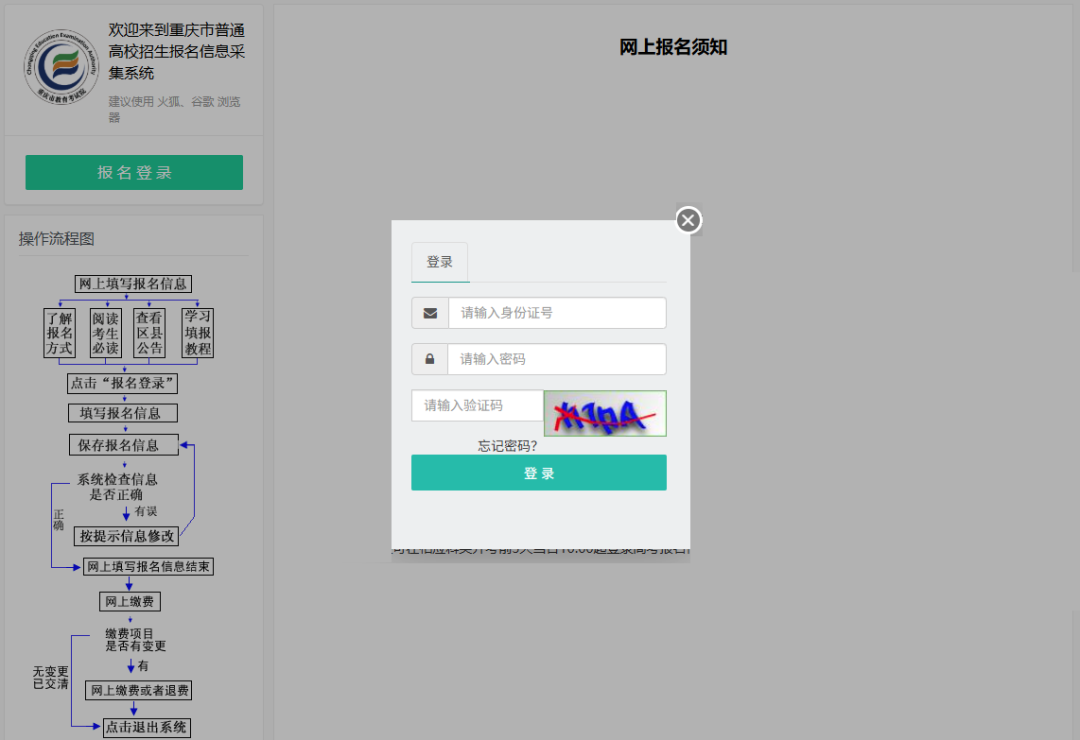Click the 点击退出系统 flowchart box
Image resolution: width=1080 pixels, height=740 pixels.
pos(146,727)
